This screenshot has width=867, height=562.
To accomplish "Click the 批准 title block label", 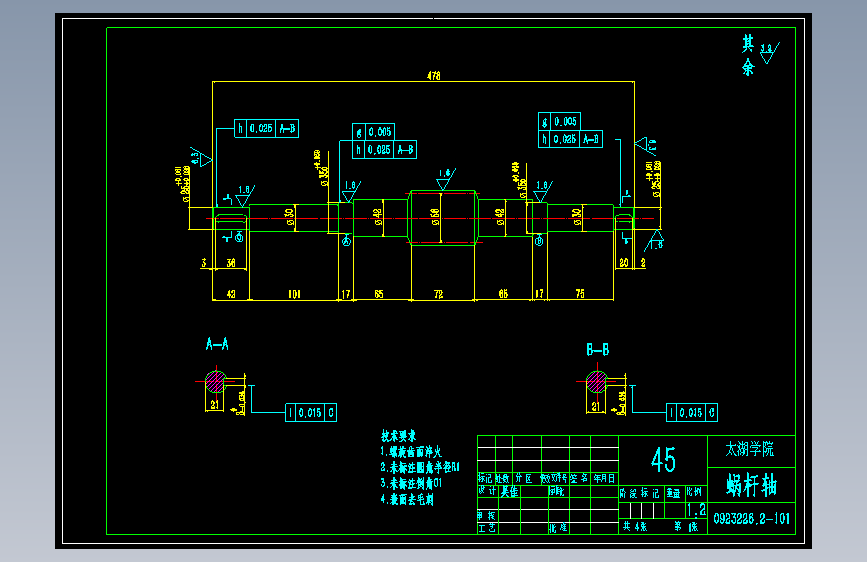I will [558, 528].
